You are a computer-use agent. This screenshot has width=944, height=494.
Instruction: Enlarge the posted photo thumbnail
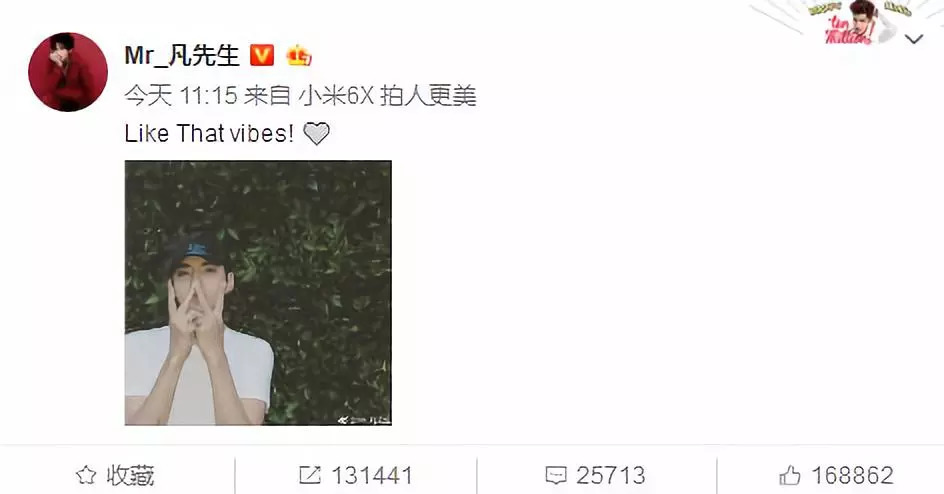(x=258, y=293)
